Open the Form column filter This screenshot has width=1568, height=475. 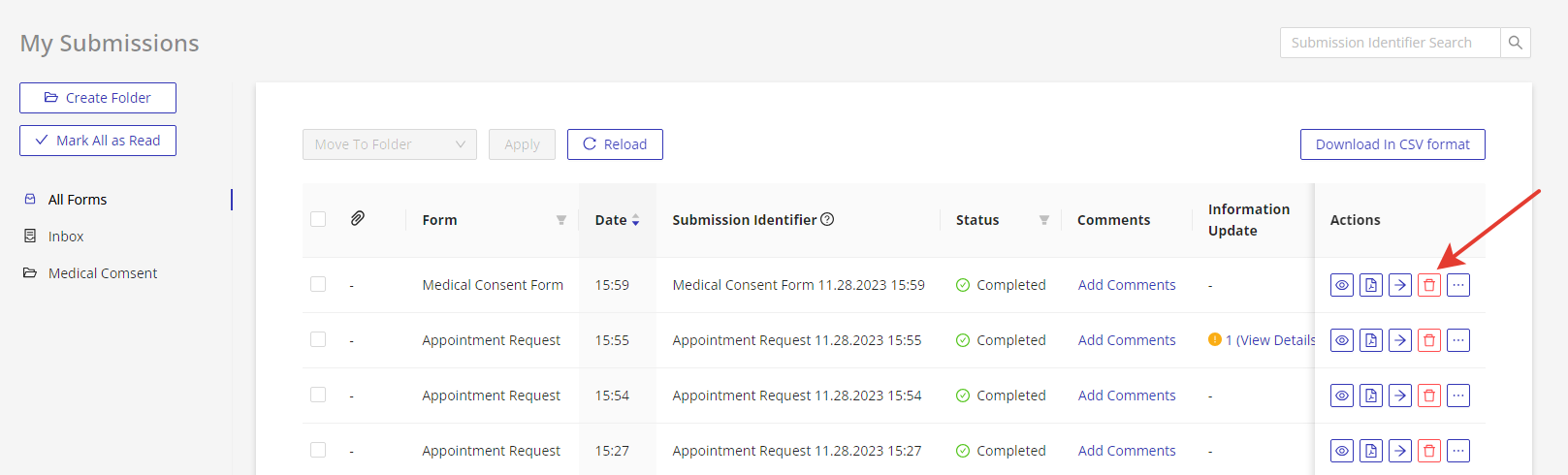560,220
